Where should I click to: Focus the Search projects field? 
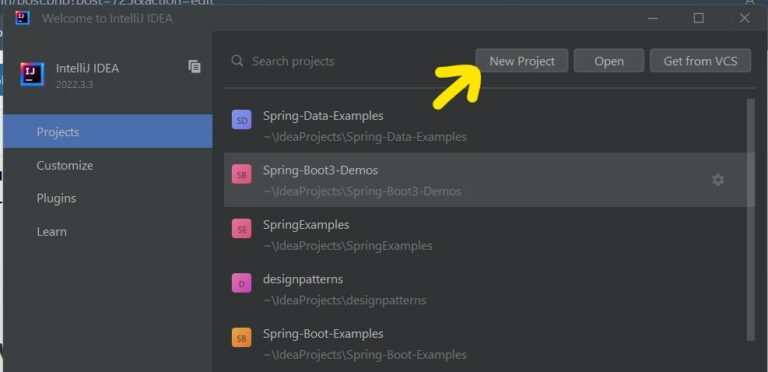350,61
